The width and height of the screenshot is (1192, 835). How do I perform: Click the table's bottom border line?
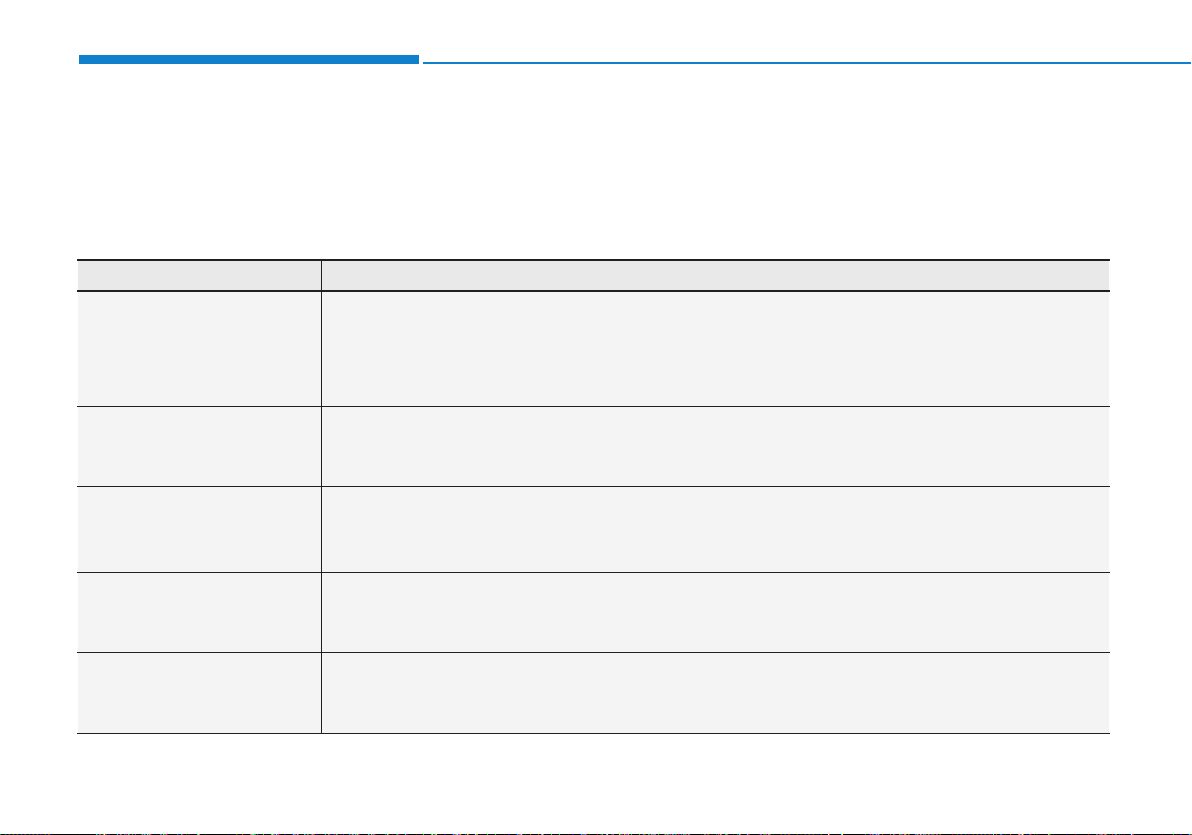point(593,734)
